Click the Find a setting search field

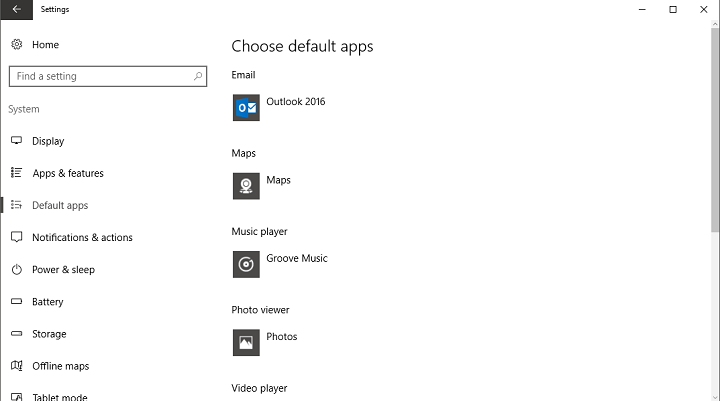(108, 76)
